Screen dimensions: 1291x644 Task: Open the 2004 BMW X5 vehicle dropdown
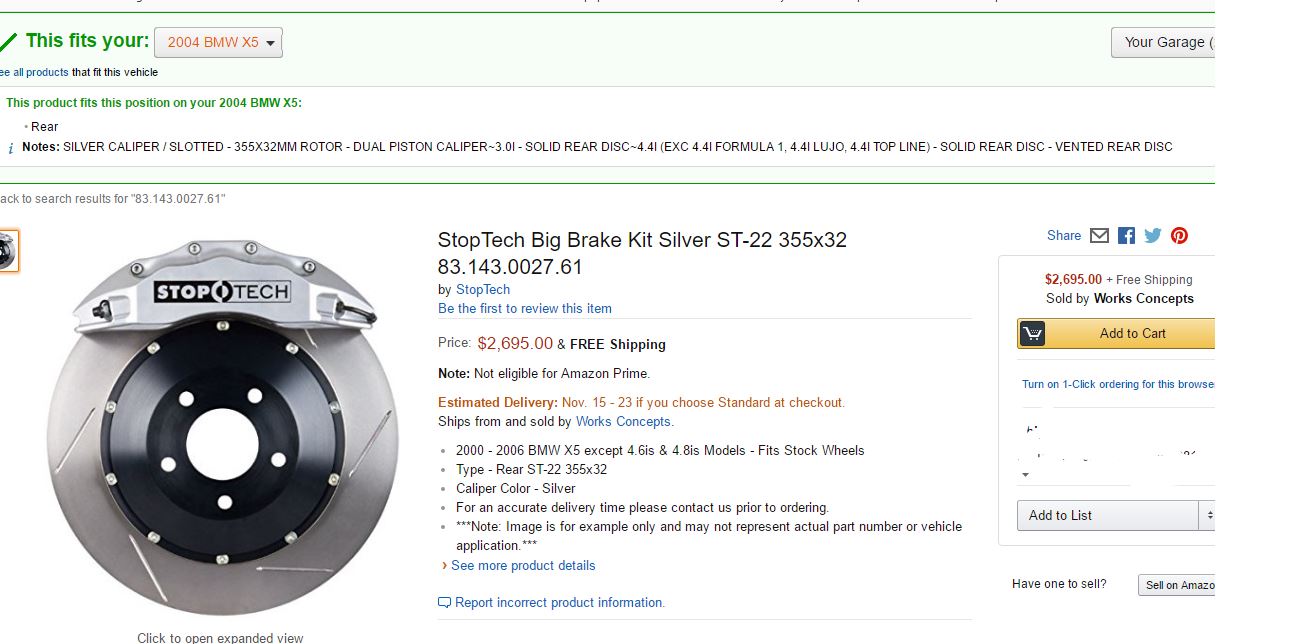pos(219,43)
